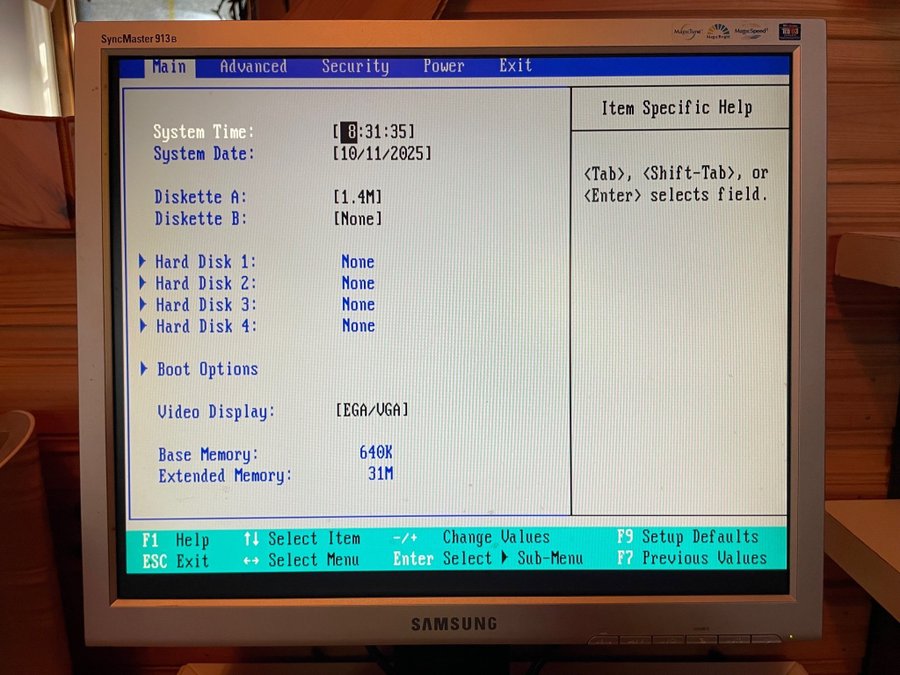Change the Video Display EGA/VGA value
This screenshot has height=675, width=900.
372,411
